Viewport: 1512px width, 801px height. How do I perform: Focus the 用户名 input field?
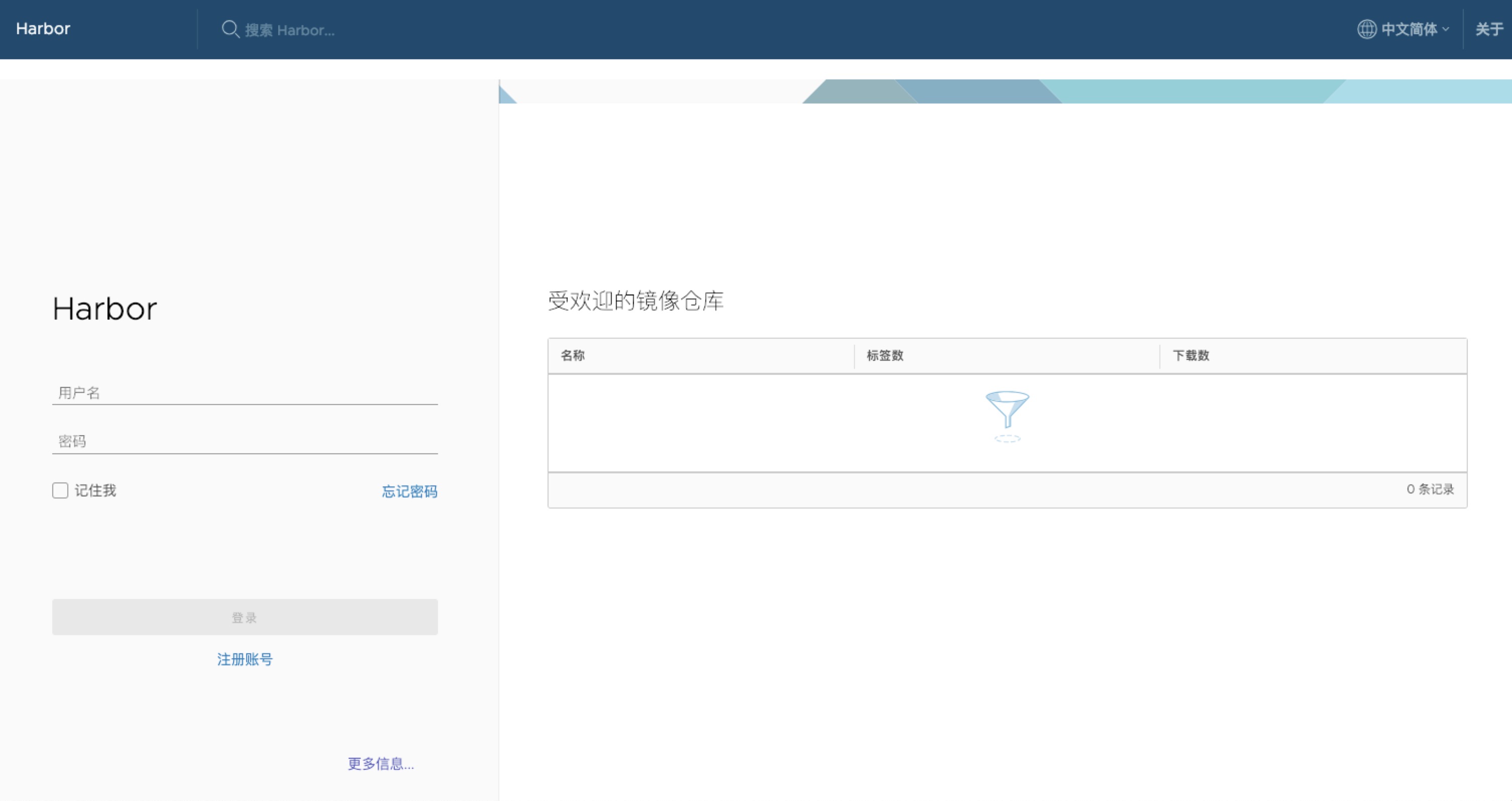pos(245,392)
